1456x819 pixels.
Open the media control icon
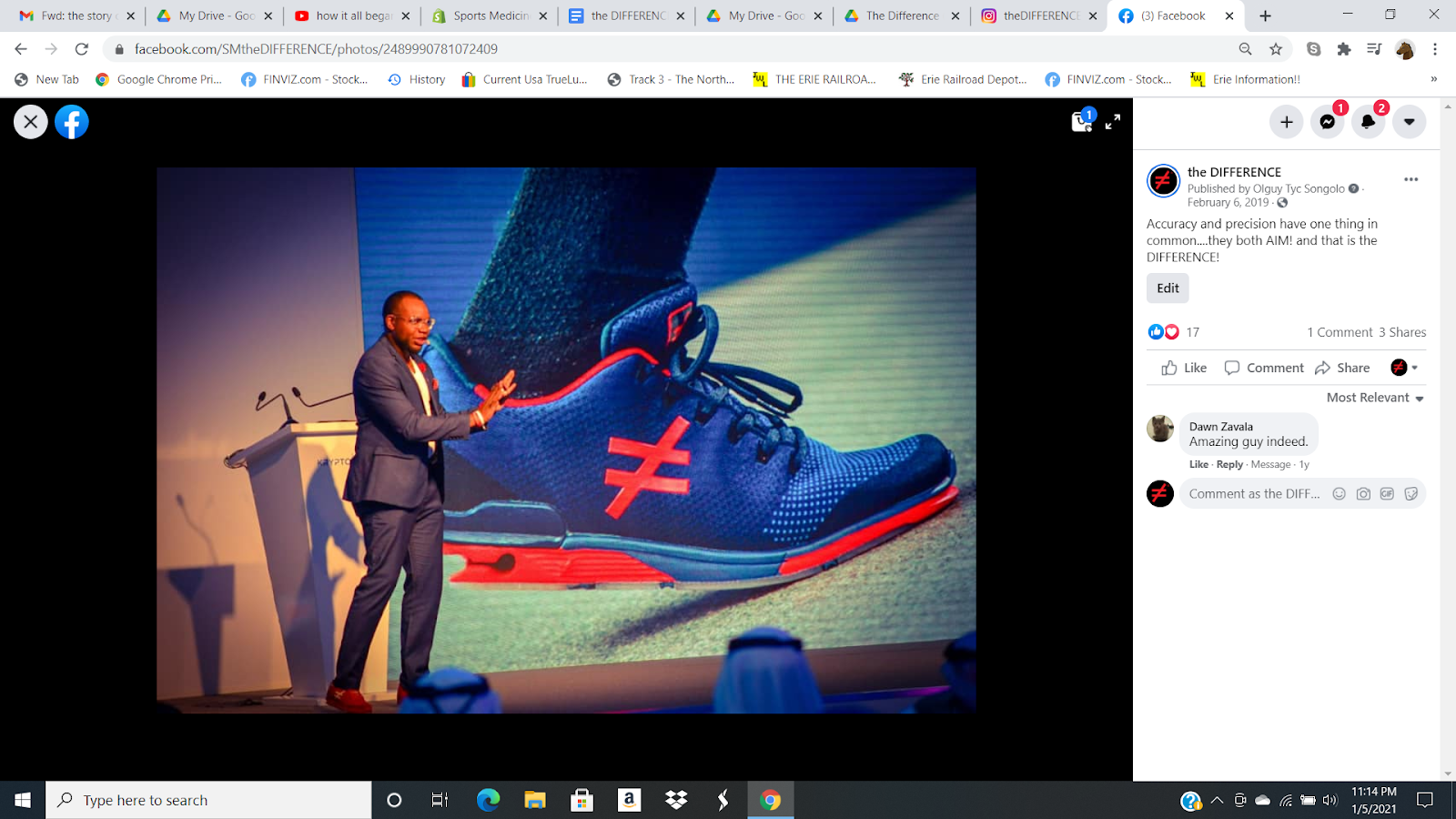(x=1374, y=49)
